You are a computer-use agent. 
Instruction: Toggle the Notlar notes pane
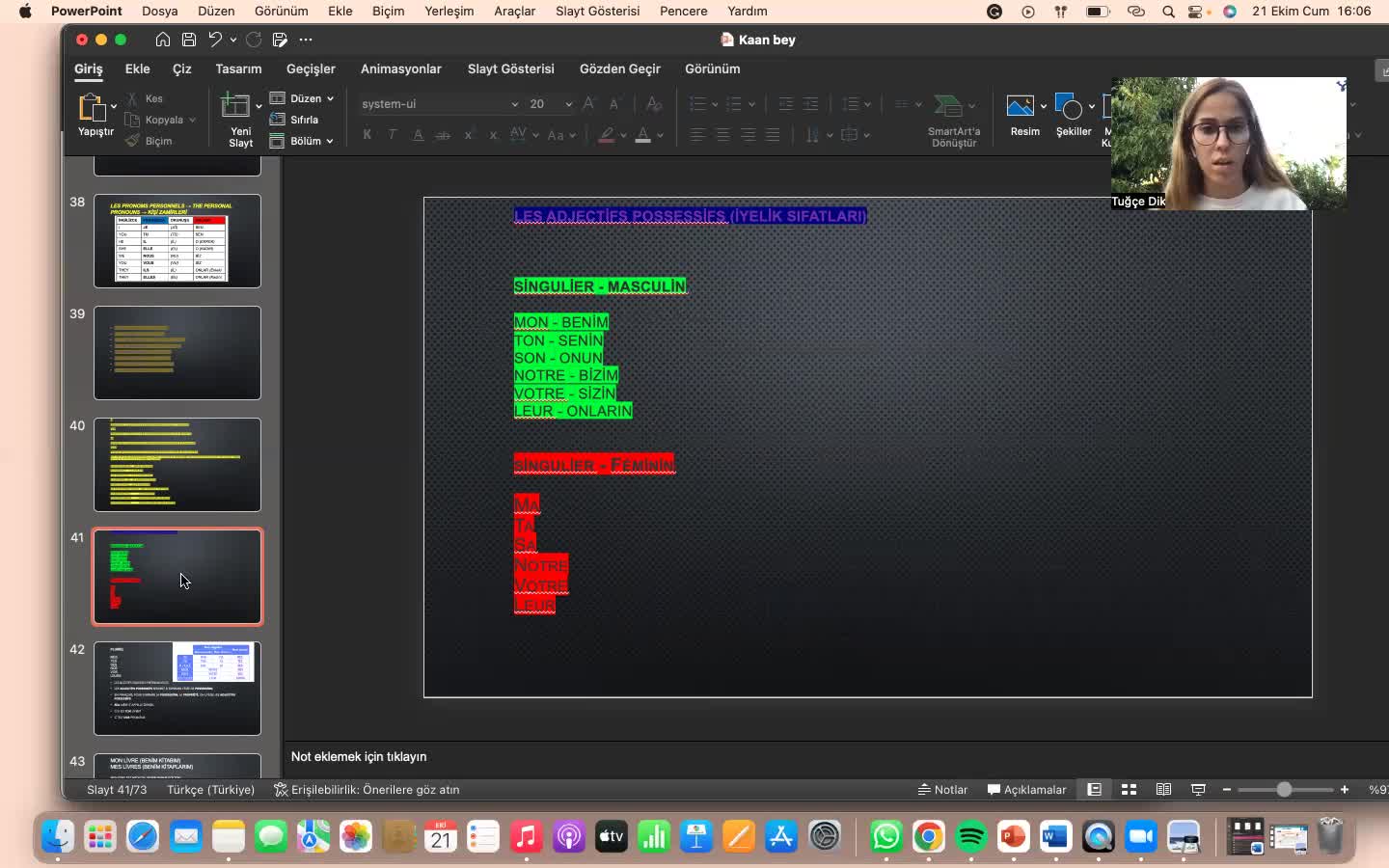pyautogui.click(x=942, y=790)
